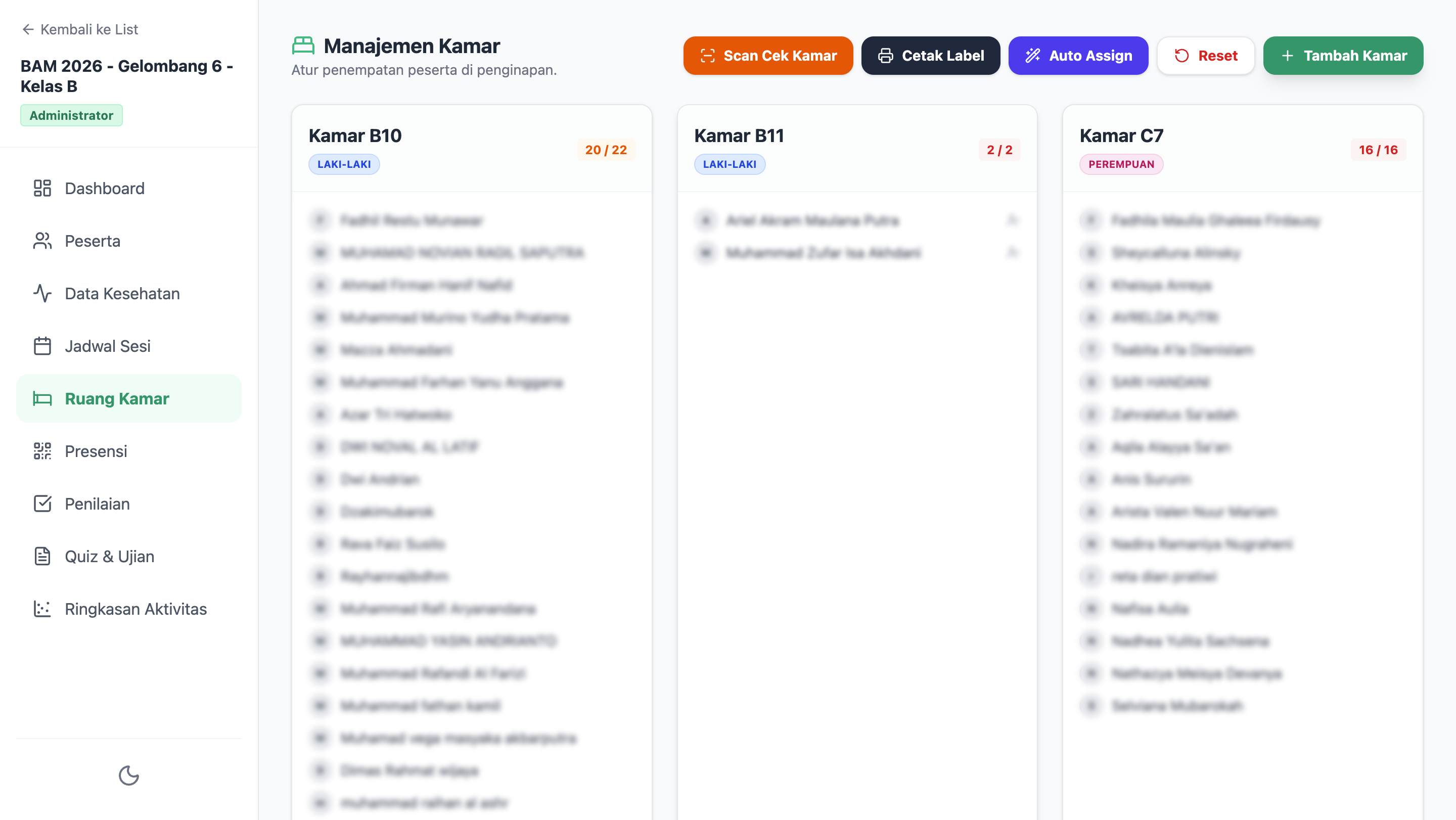The width and height of the screenshot is (1456, 820).
Task: Click the first participant avatar in Kamar B11
Action: pyautogui.click(x=706, y=220)
